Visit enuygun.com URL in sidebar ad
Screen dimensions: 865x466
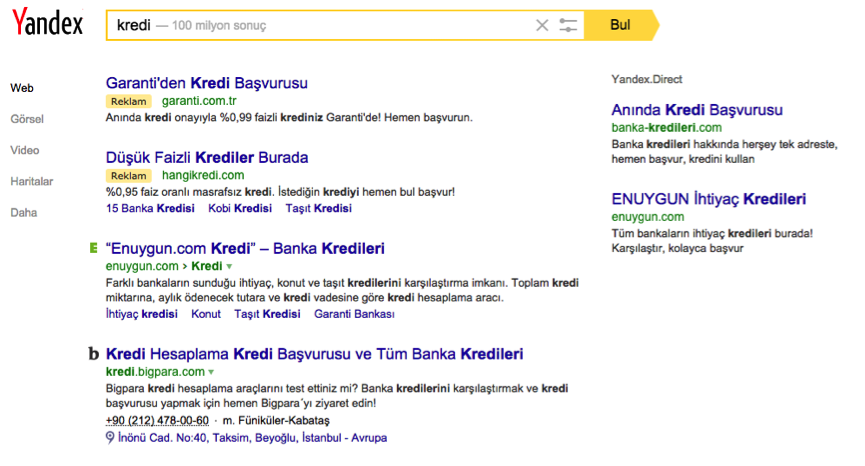point(648,217)
